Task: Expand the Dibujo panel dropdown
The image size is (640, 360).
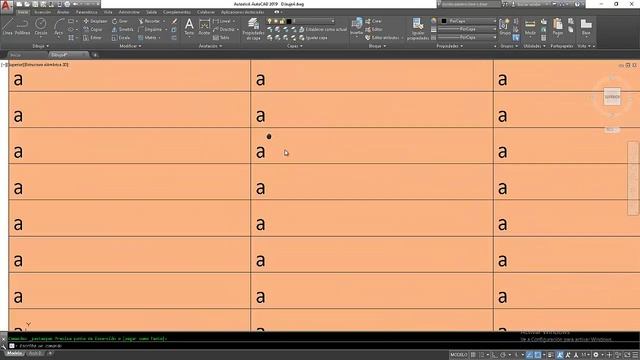Action: coord(40,46)
